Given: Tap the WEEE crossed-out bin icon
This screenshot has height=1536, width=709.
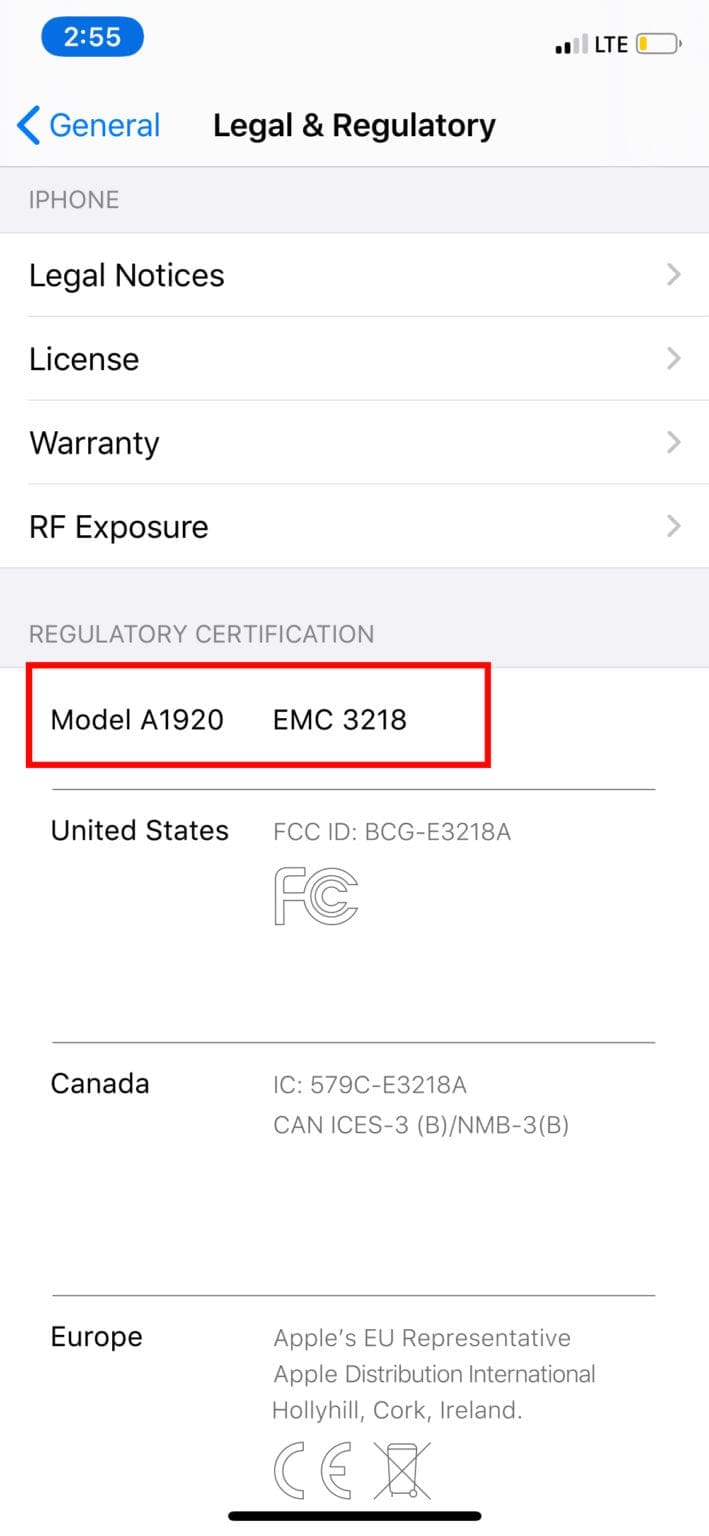Looking at the screenshot, I should click(x=401, y=1470).
